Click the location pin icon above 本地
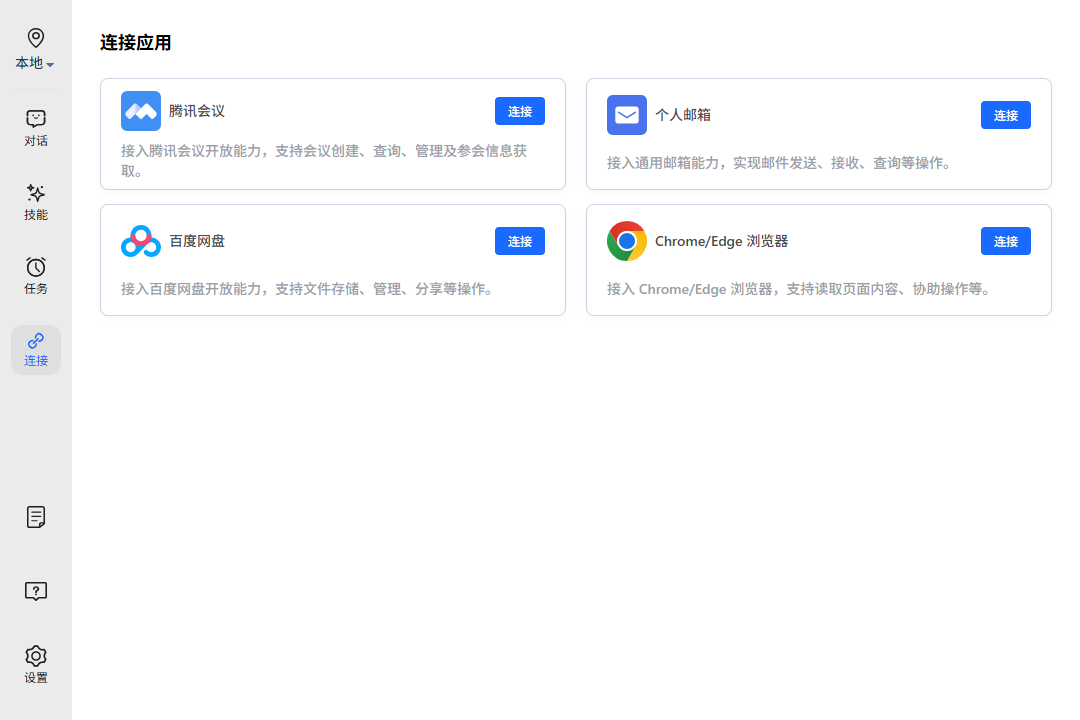The height and width of the screenshot is (720, 1080). pyautogui.click(x=36, y=37)
